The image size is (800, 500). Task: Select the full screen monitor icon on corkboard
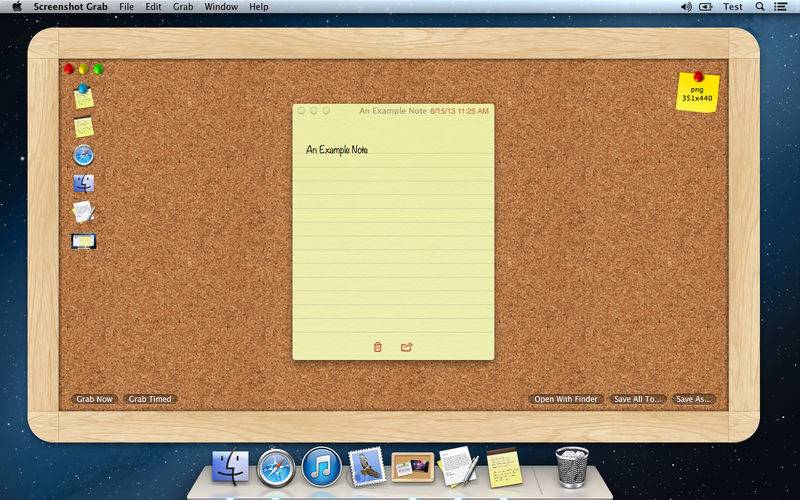pyautogui.click(x=84, y=241)
